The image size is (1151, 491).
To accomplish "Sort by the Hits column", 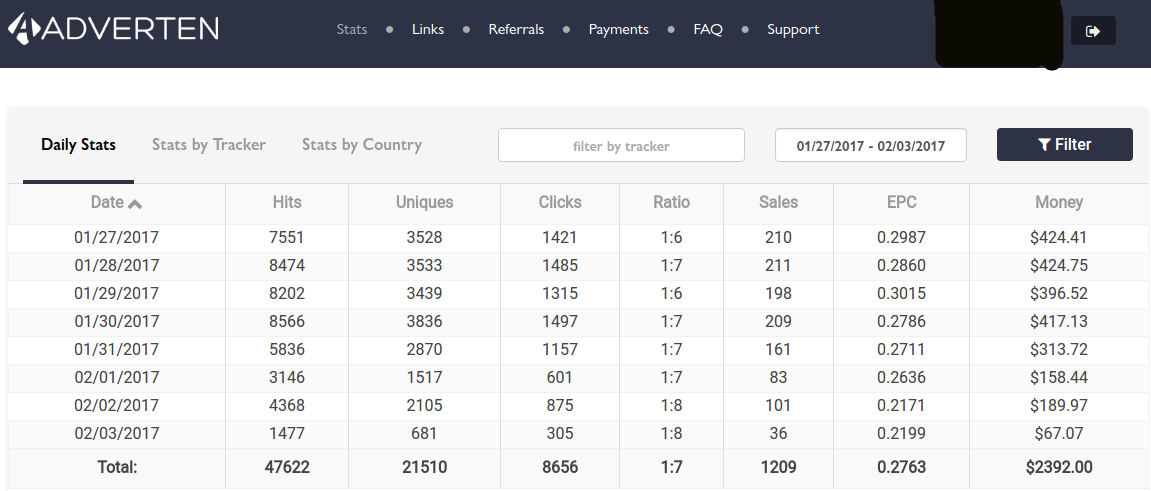I will coord(286,203).
